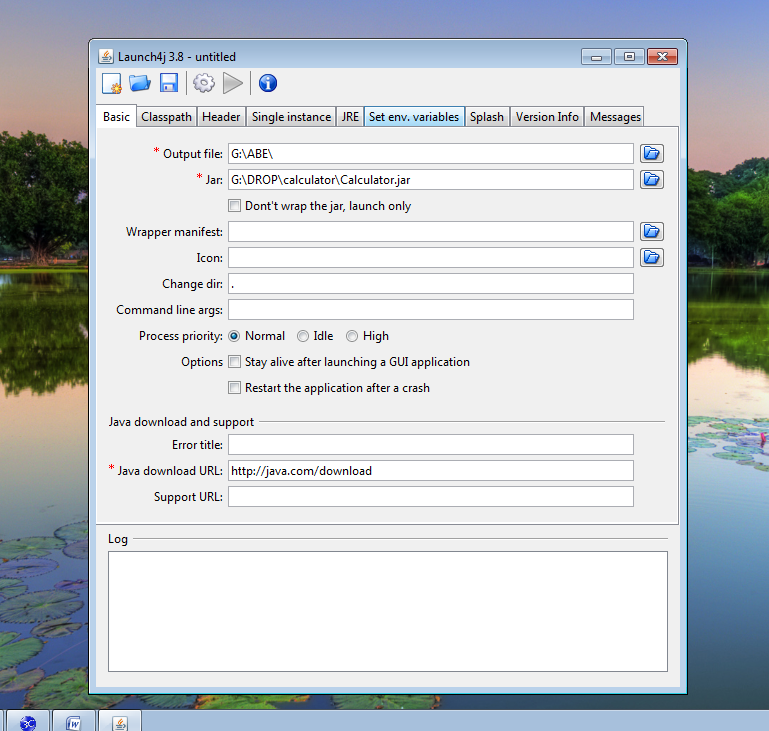Open configuration via the toolbar folder icon
The height and width of the screenshot is (731, 769).
pos(140,83)
